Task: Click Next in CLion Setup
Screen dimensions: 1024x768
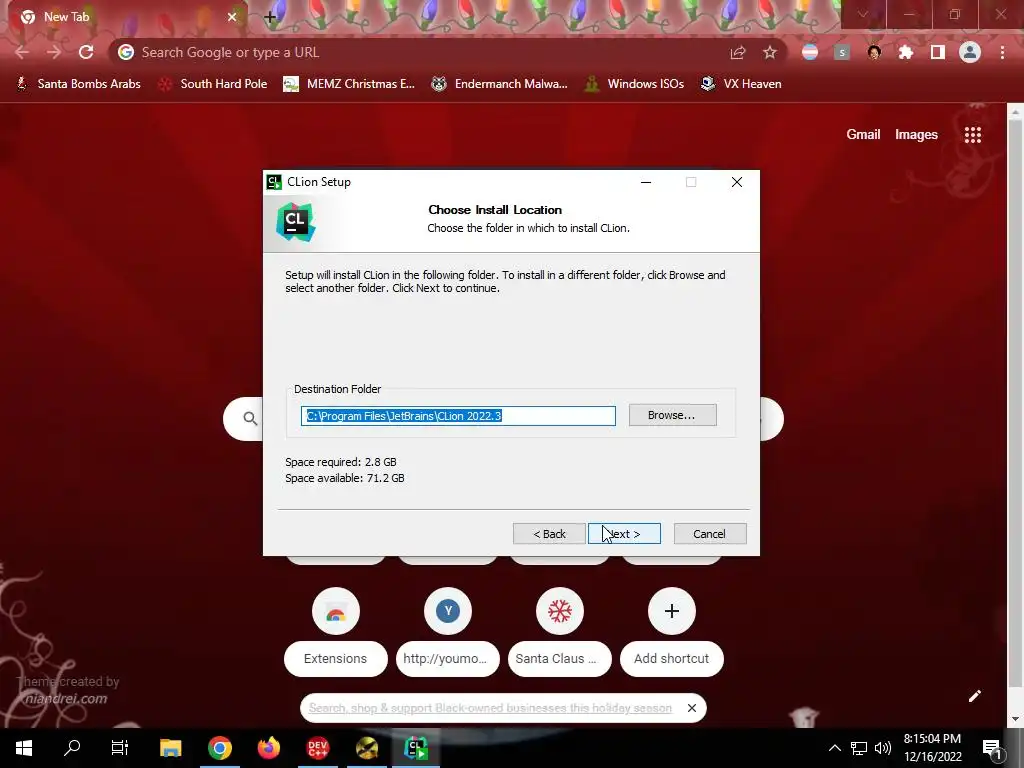Action: (624, 534)
